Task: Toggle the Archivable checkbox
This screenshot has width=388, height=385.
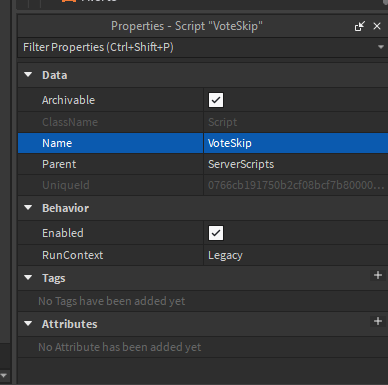Action: tap(216, 100)
